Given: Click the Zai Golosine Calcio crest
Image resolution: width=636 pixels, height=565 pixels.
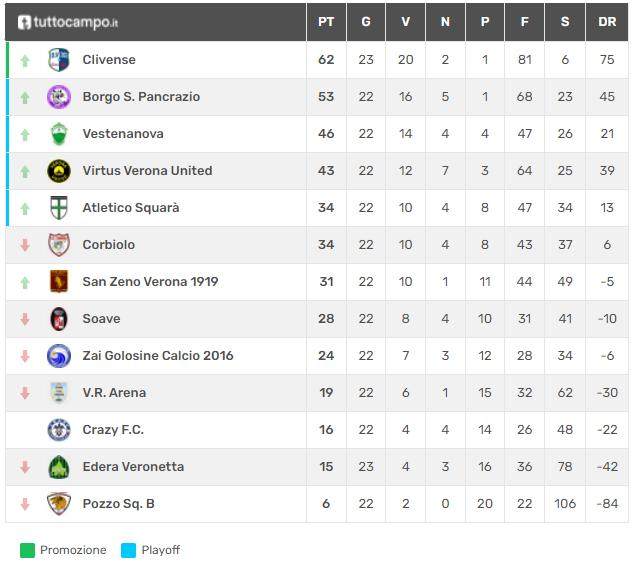Looking at the screenshot, I should coord(59,356).
